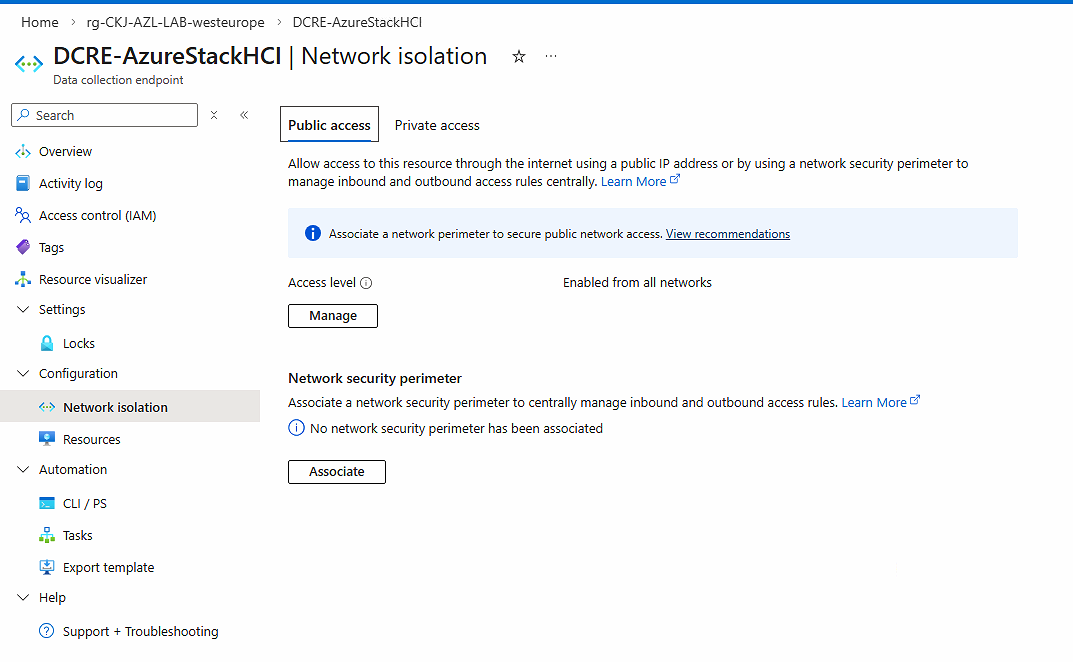This screenshot has height=662, width=1073.
Task: Select the Public access tab
Action: click(329, 126)
